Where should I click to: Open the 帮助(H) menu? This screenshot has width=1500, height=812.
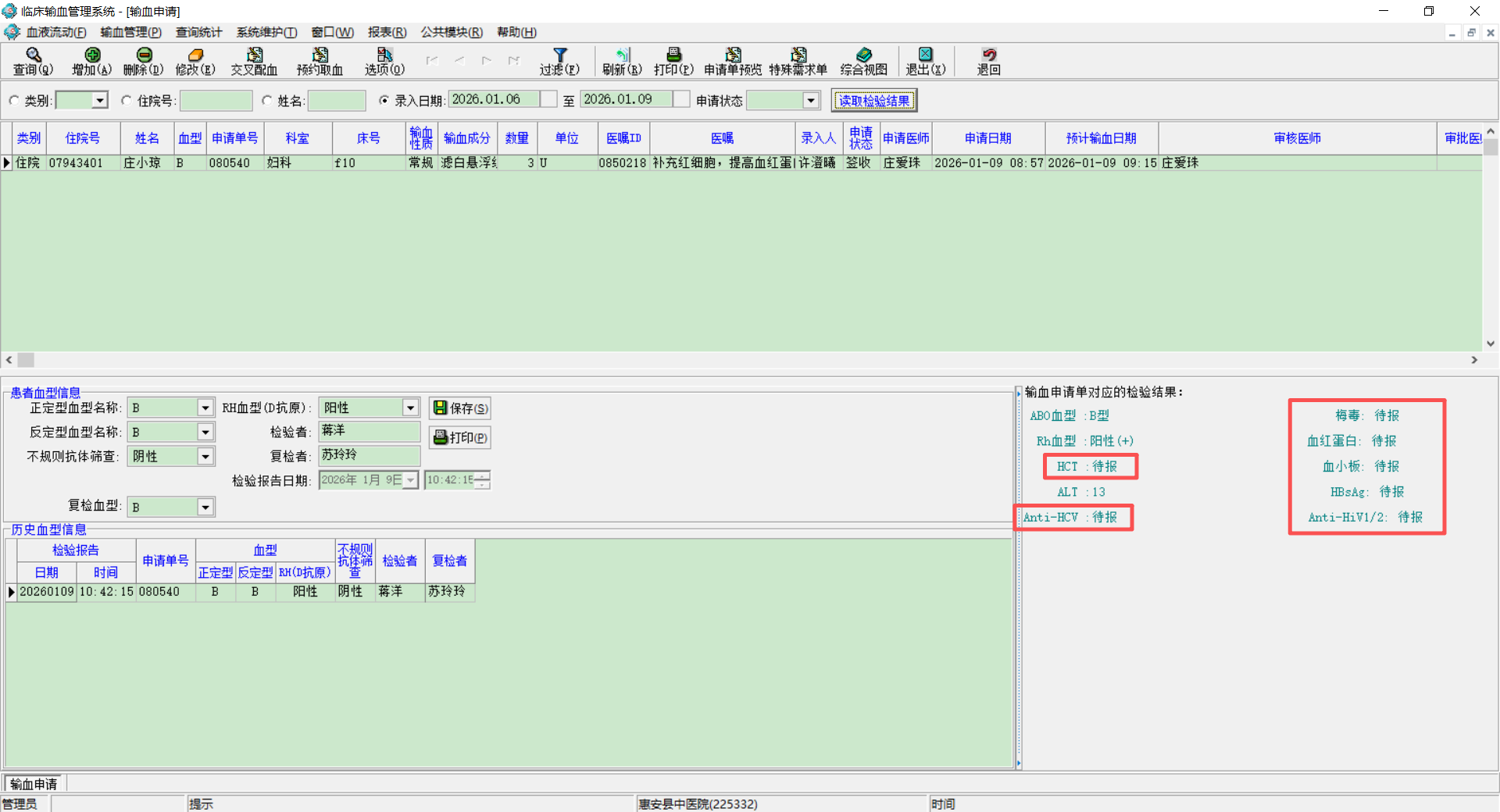click(516, 32)
